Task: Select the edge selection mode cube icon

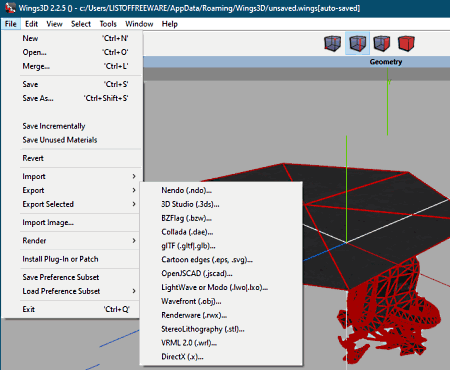Action: 357,44
